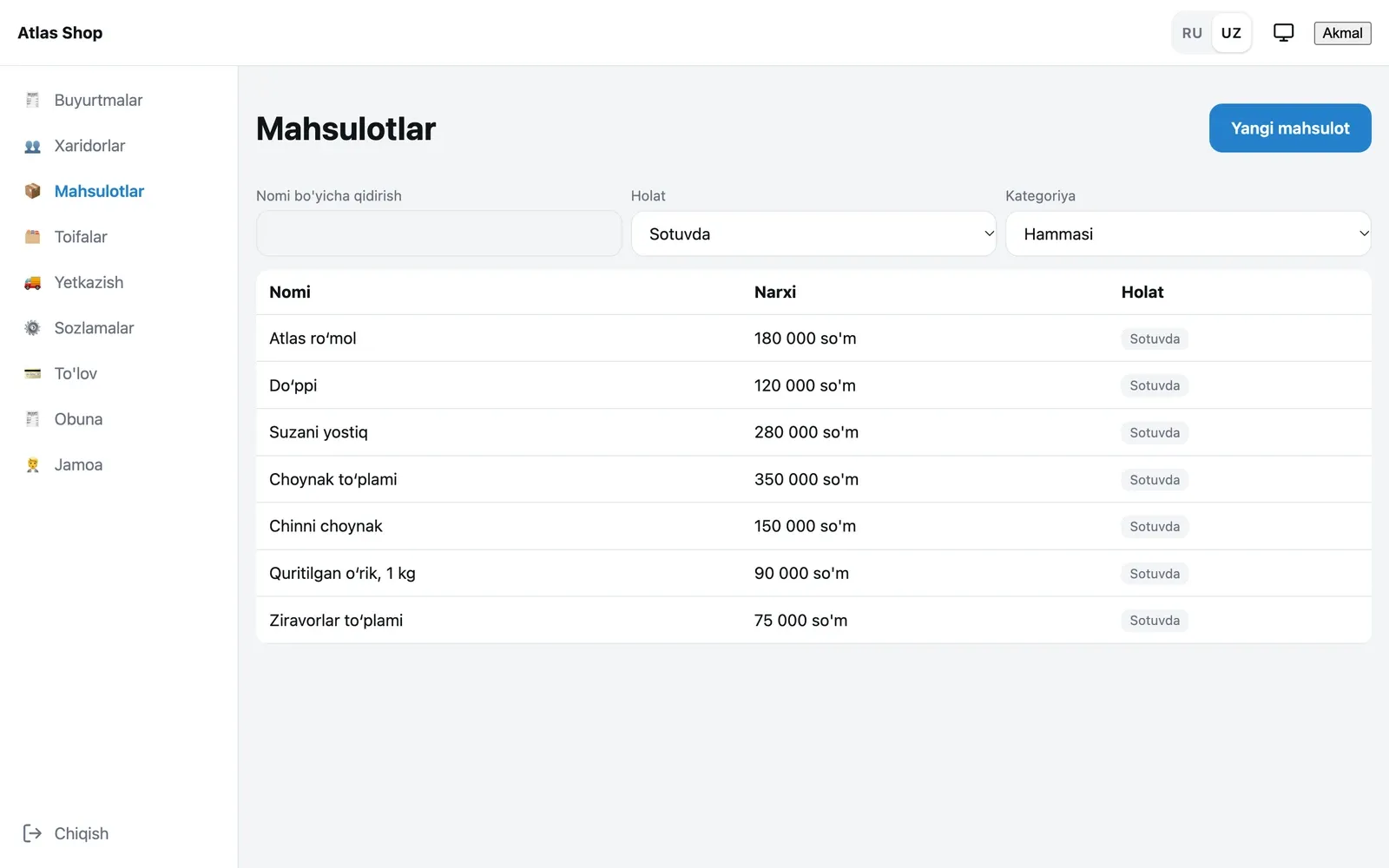The image size is (1389, 868).
Task: Click the Yetkazish delivery truck icon
Action: tap(32, 282)
